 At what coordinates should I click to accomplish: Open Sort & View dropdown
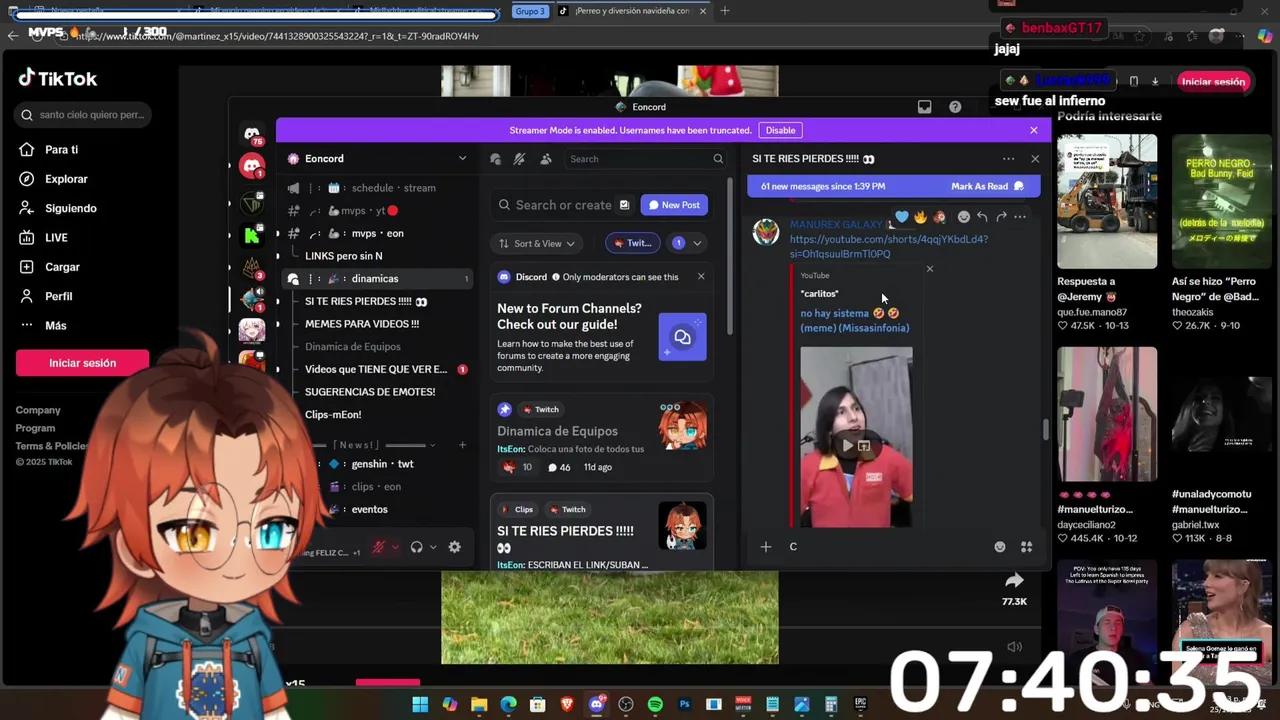pyautogui.click(x=538, y=243)
